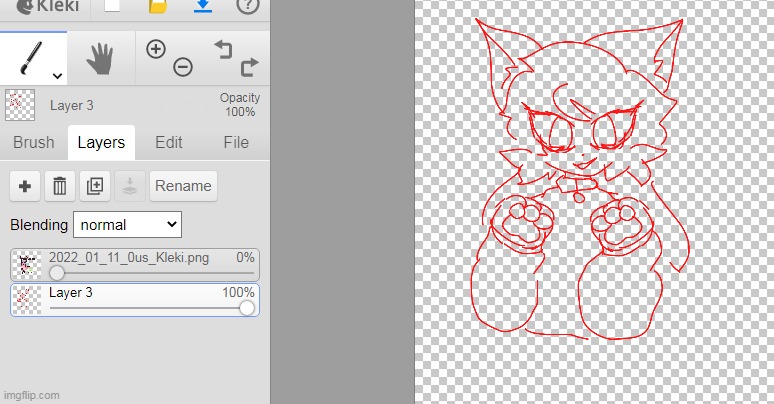Click the zoom in plus icon
This screenshot has height=404, width=774.
(x=156, y=48)
